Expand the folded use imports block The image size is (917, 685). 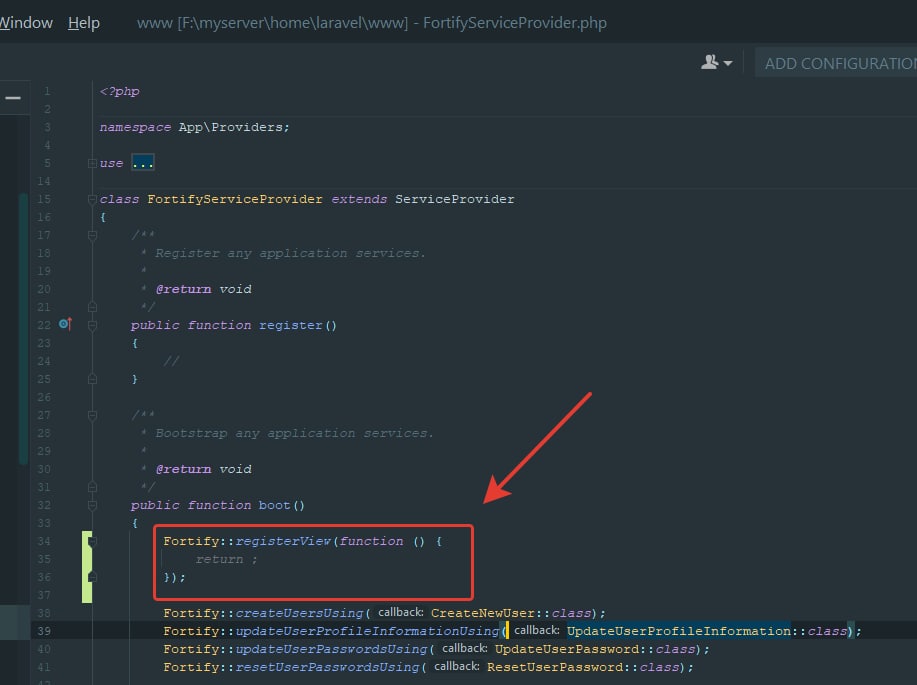[x=92, y=163]
